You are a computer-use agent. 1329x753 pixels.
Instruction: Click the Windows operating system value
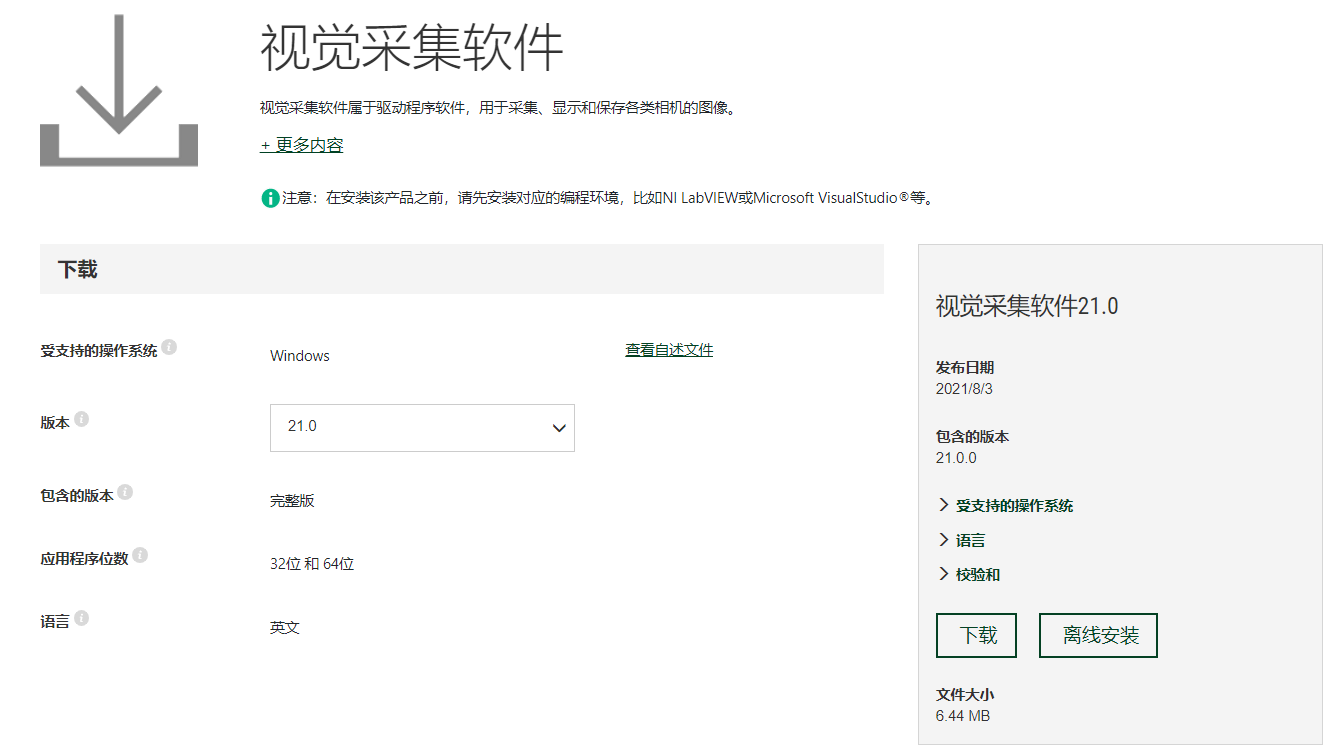[300, 356]
